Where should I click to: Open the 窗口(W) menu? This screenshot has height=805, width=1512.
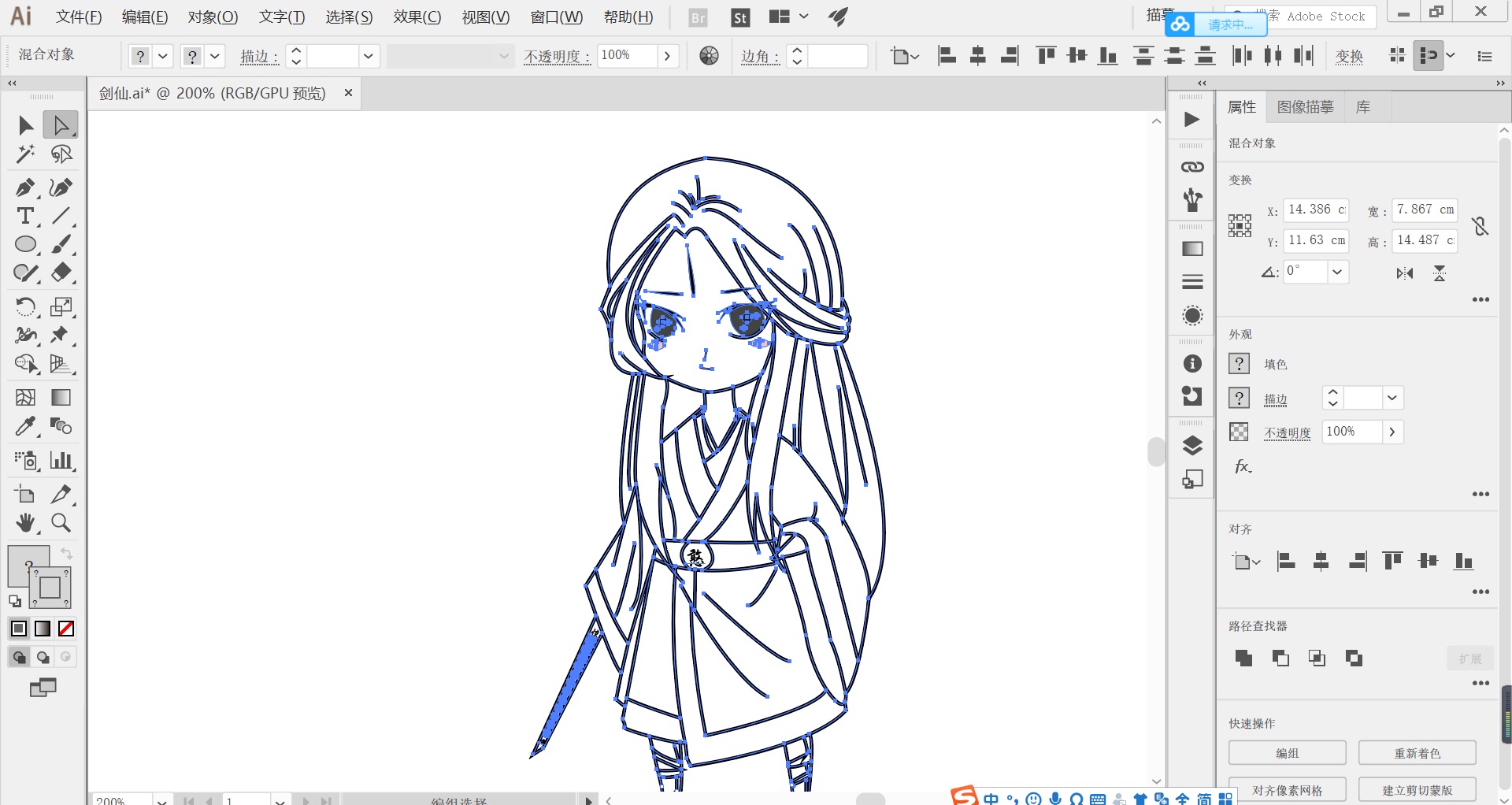click(x=557, y=17)
